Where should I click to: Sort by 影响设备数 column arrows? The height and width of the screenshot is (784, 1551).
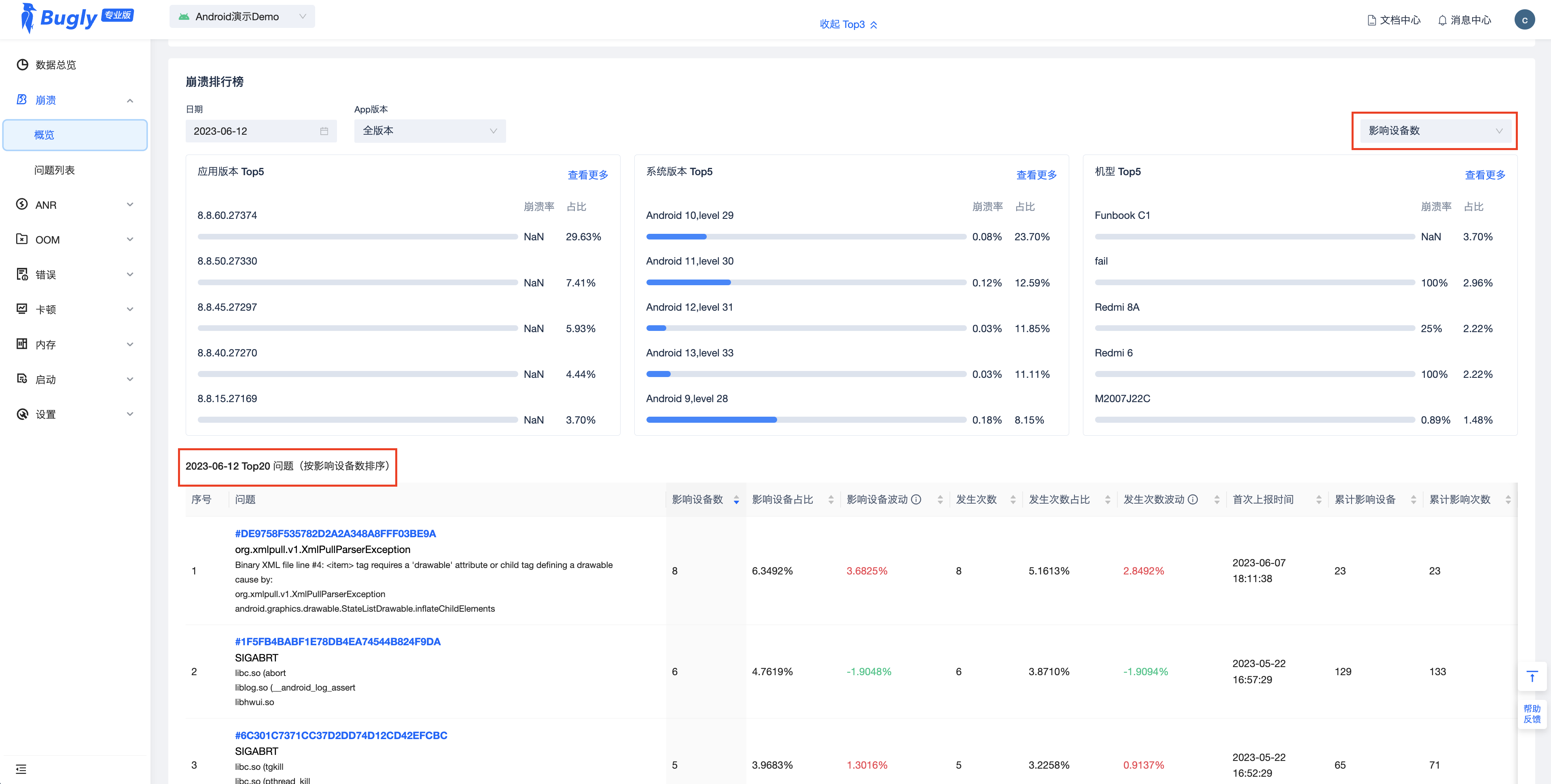pos(736,500)
